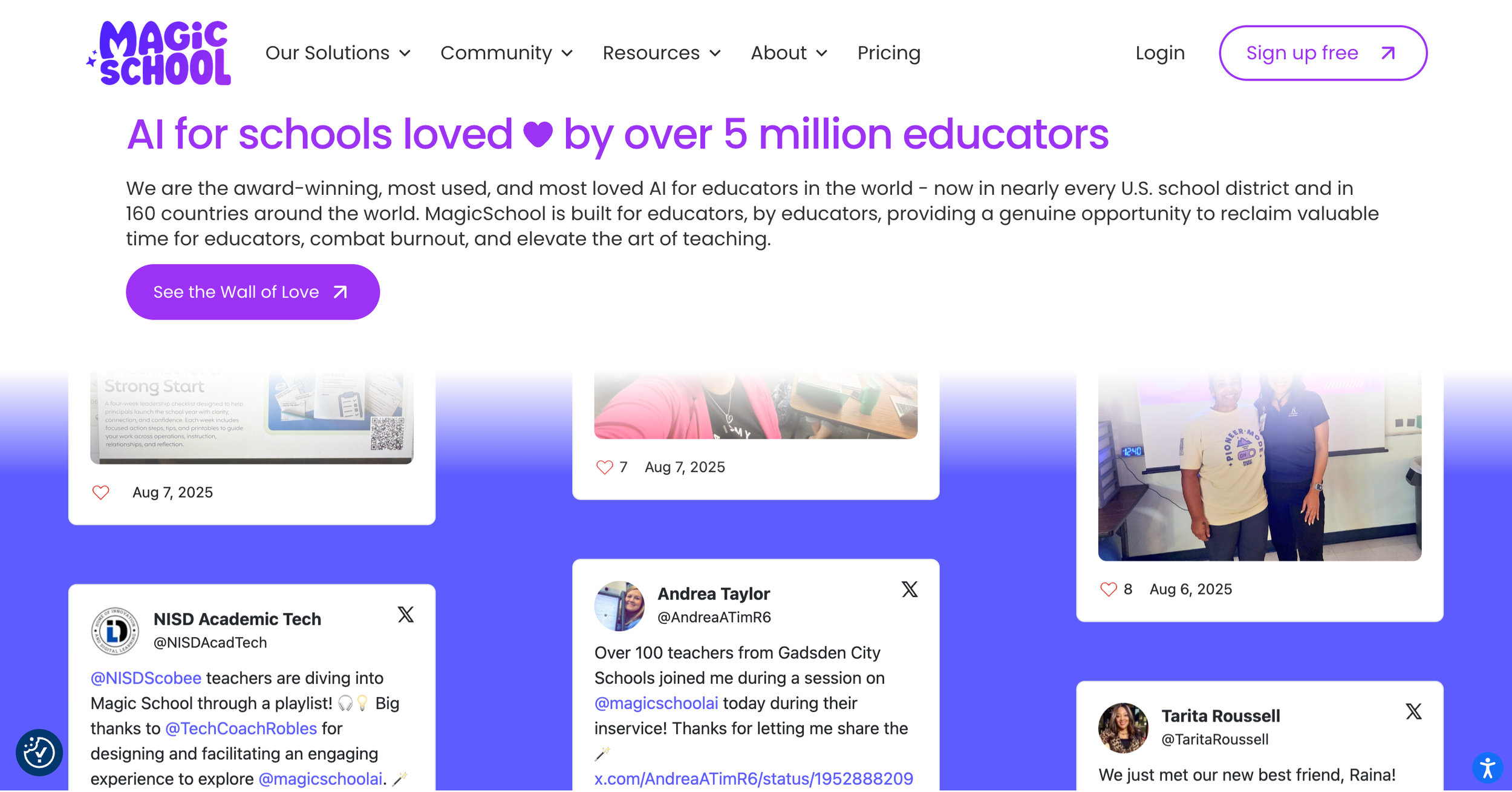Click the MagicSchool logo

click(x=158, y=53)
